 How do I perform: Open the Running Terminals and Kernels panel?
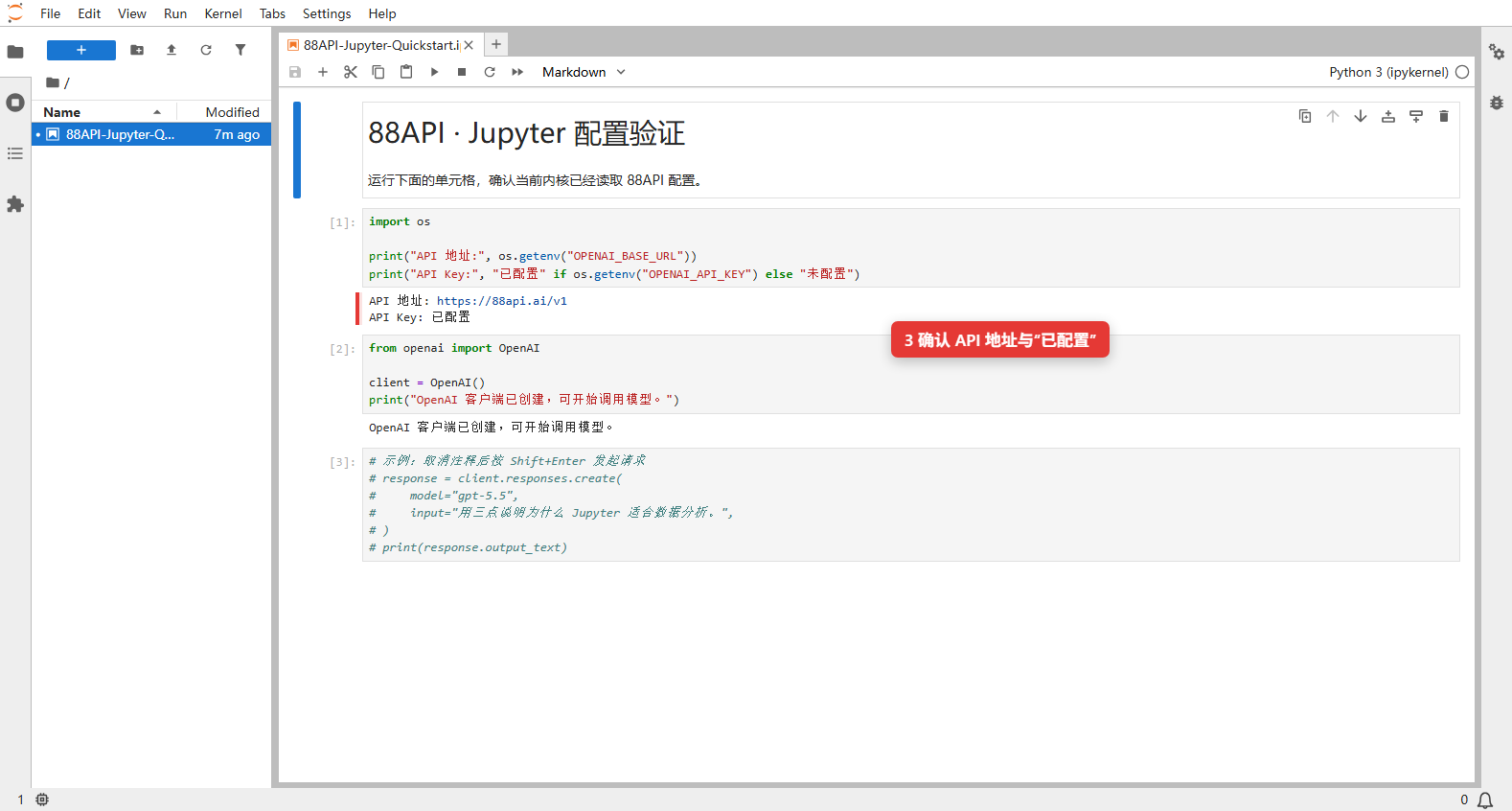click(15, 103)
